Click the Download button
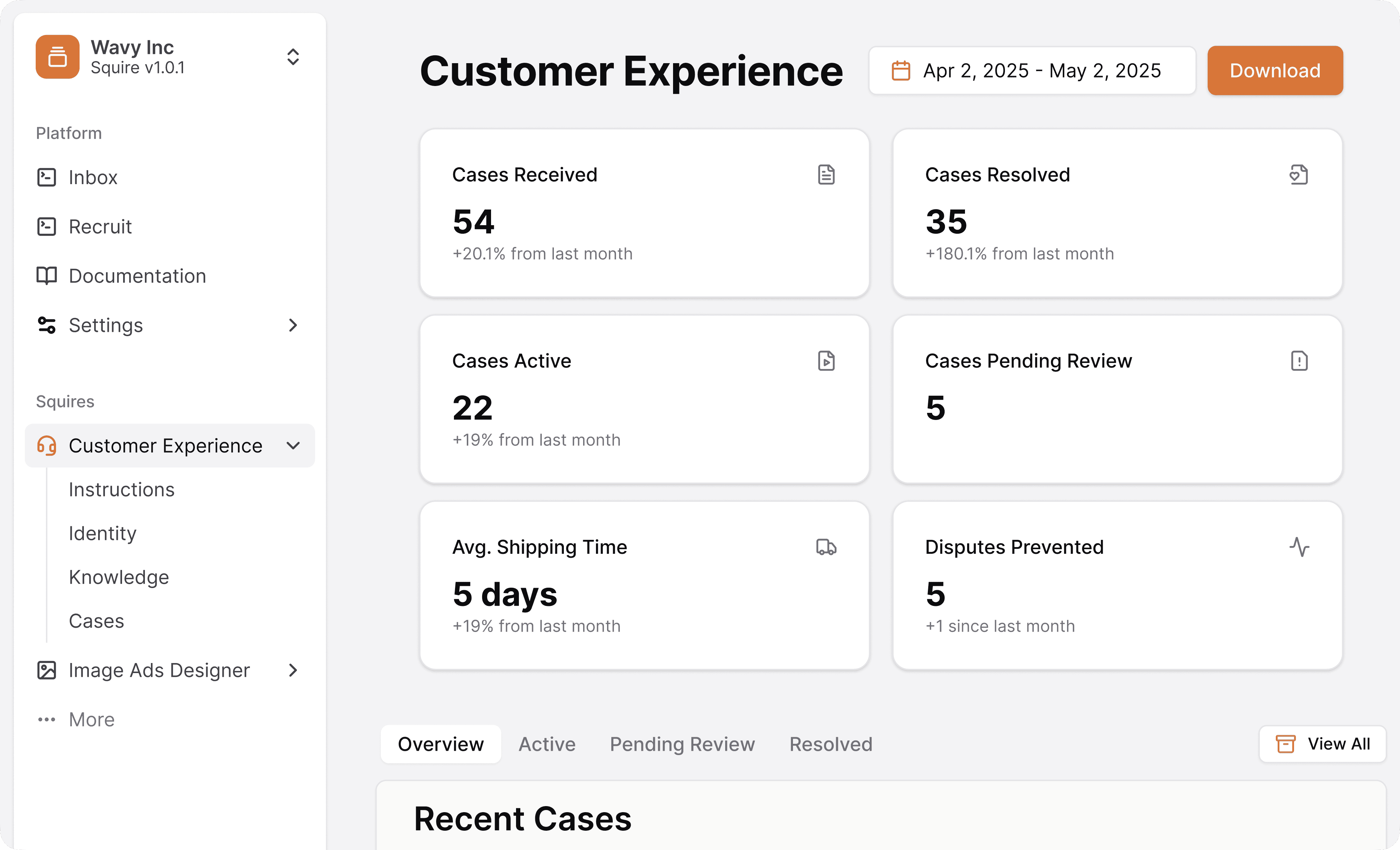The image size is (1400, 850). tap(1275, 70)
